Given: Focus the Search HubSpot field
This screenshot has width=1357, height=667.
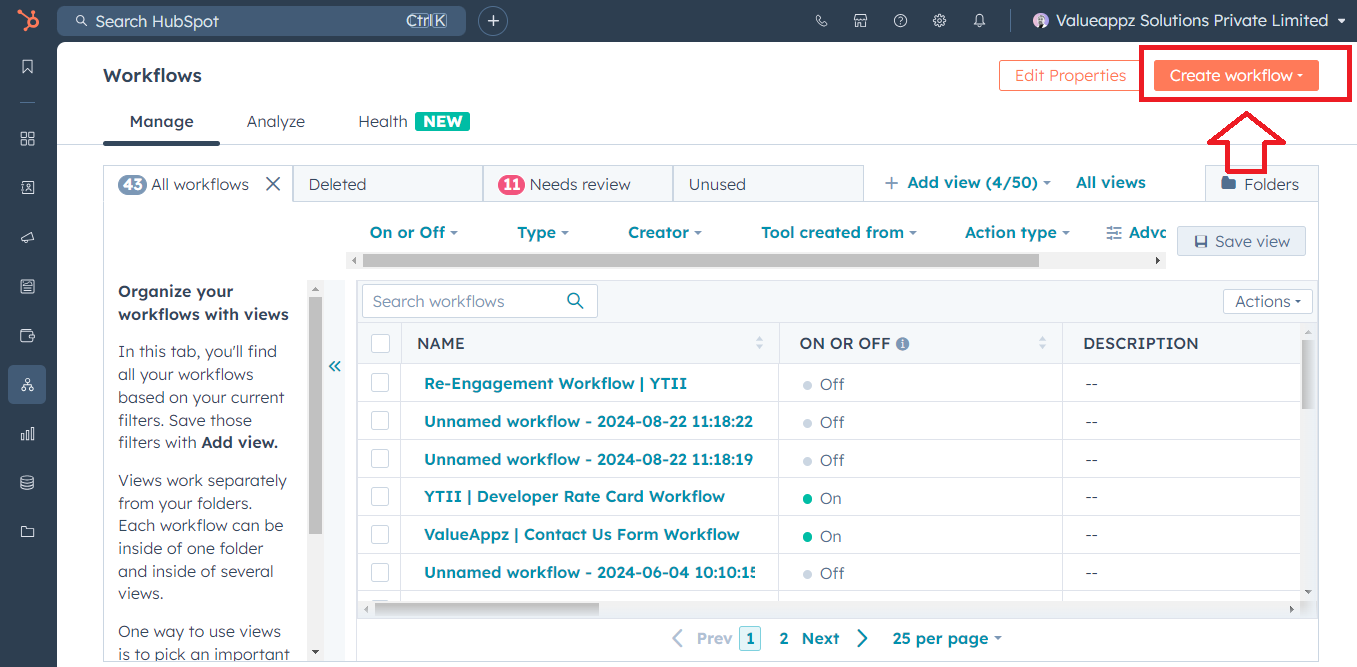Looking at the screenshot, I should point(261,21).
